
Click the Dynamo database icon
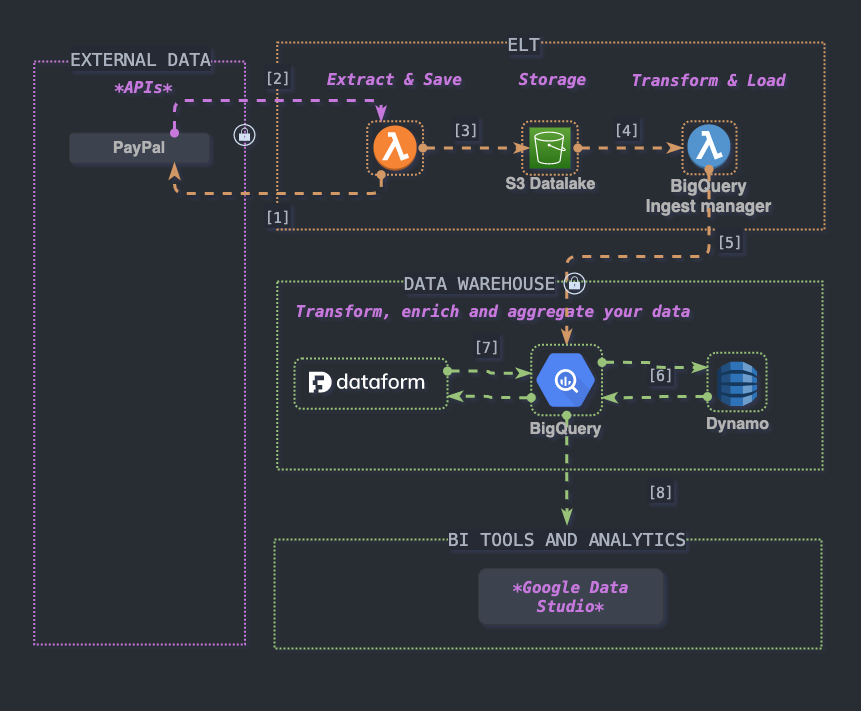[737, 383]
